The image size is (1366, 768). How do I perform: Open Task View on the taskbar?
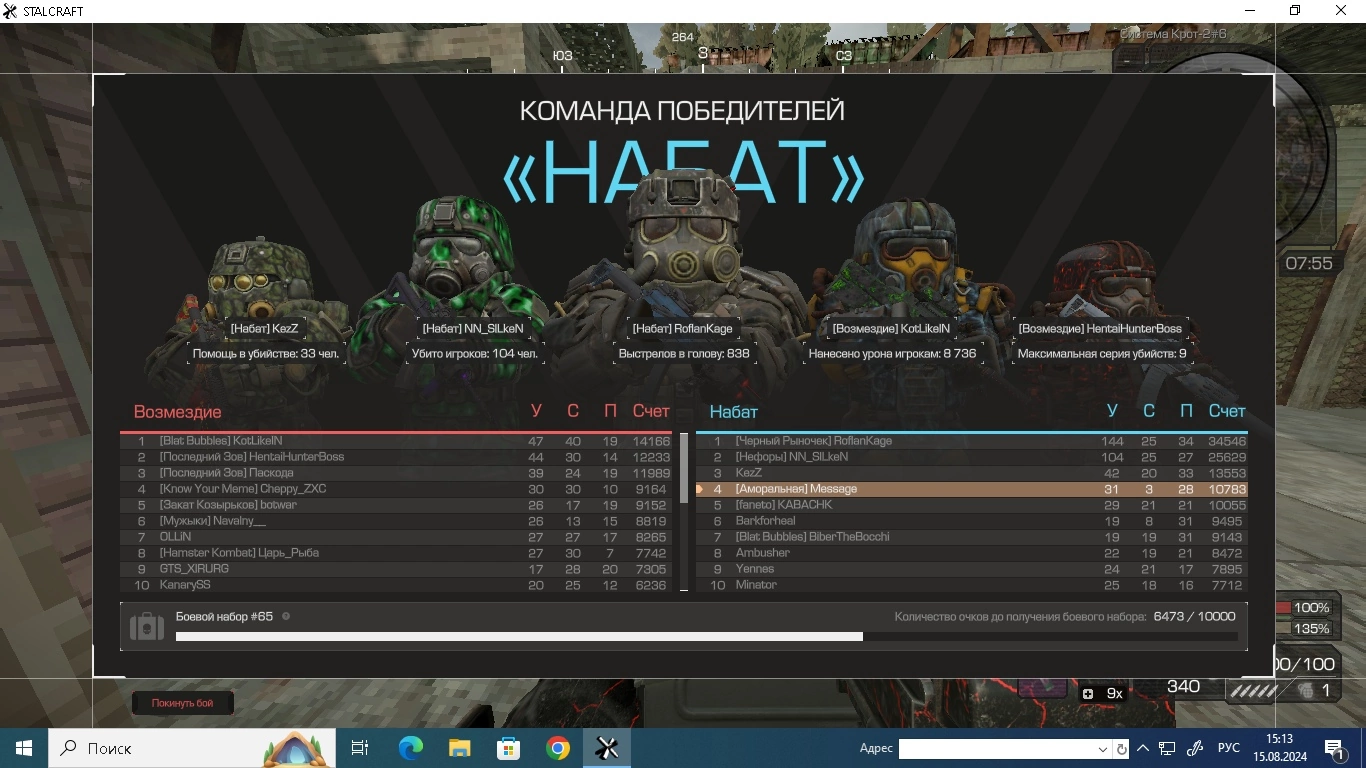[x=360, y=748]
